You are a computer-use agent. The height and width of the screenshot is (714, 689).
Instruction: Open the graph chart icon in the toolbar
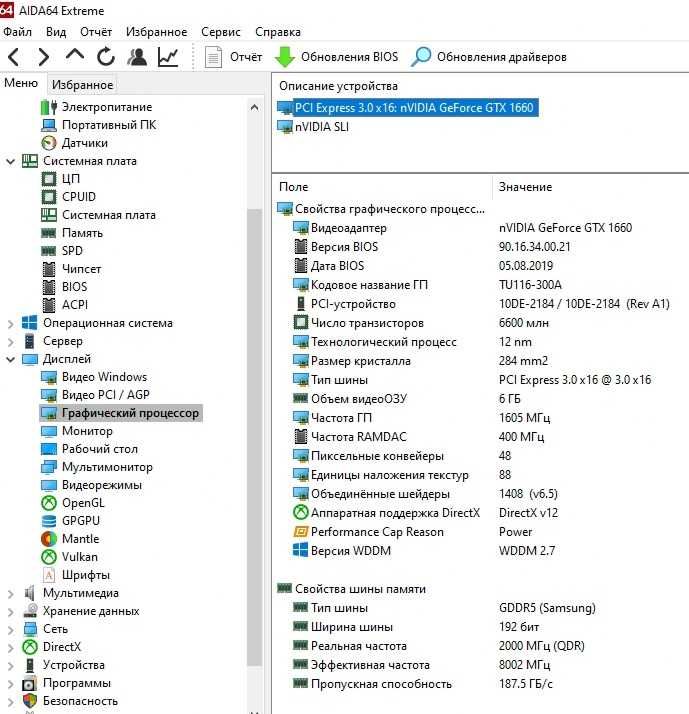point(168,56)
